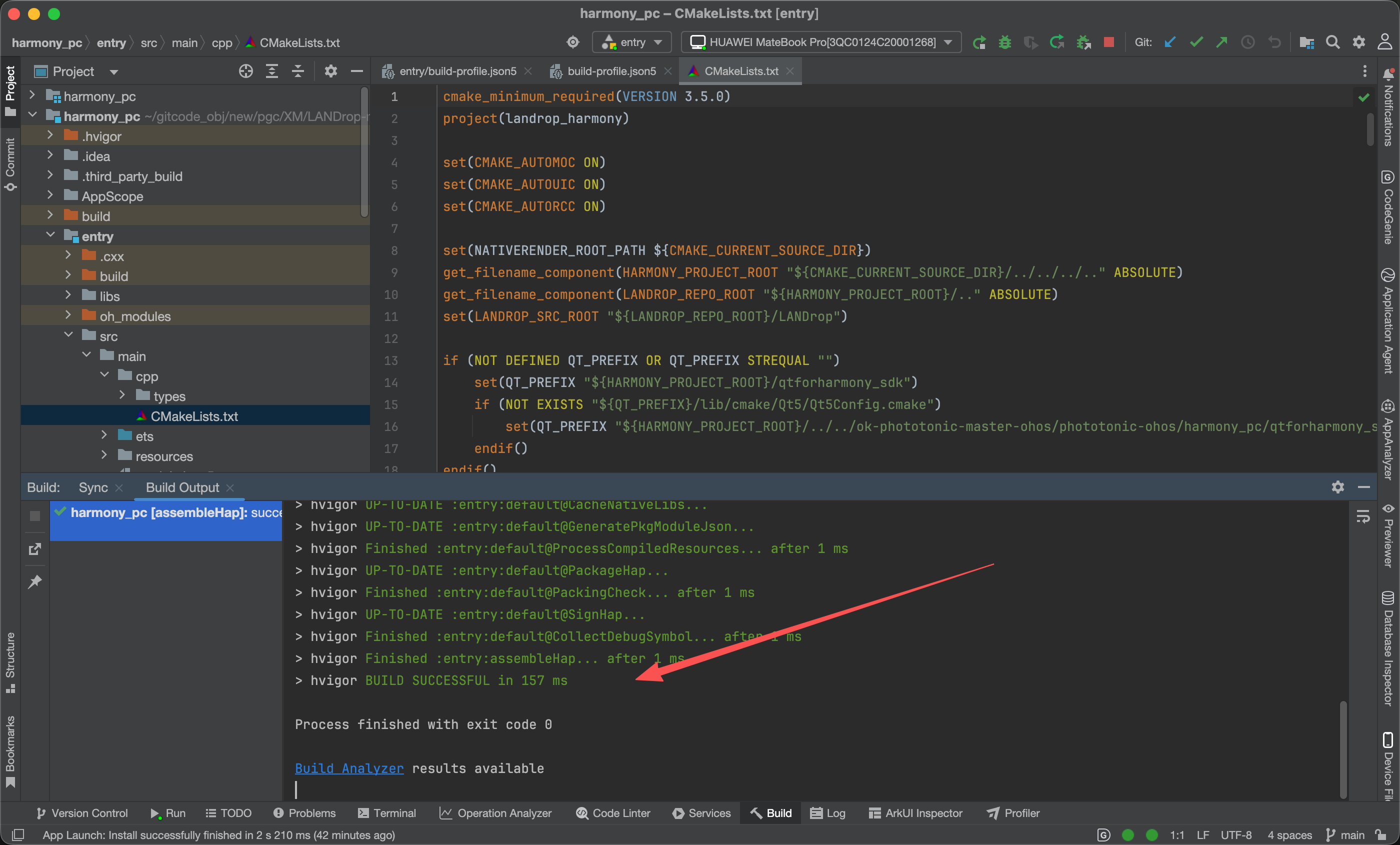1400x845 pixels.
Task: Open Project panel options gear icon
Action: (330, 71)
